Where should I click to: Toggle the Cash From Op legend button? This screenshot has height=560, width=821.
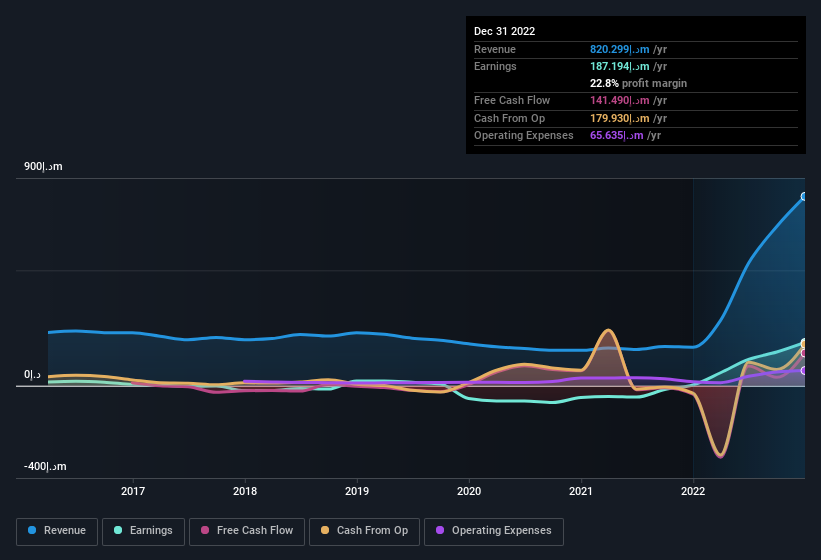(x=364, y=531)
